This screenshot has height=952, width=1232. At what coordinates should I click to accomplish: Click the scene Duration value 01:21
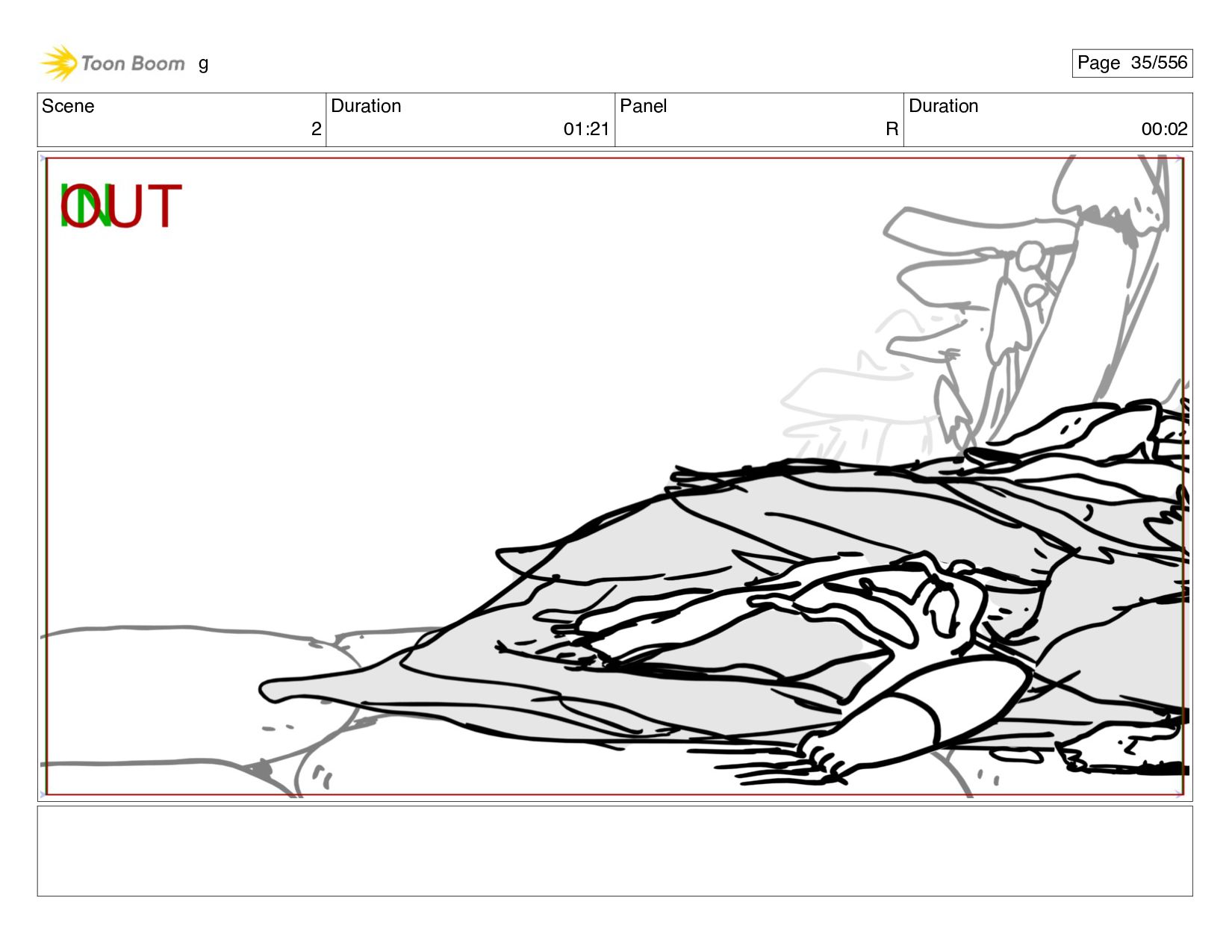pyautogui.click(x=586, y=129)
